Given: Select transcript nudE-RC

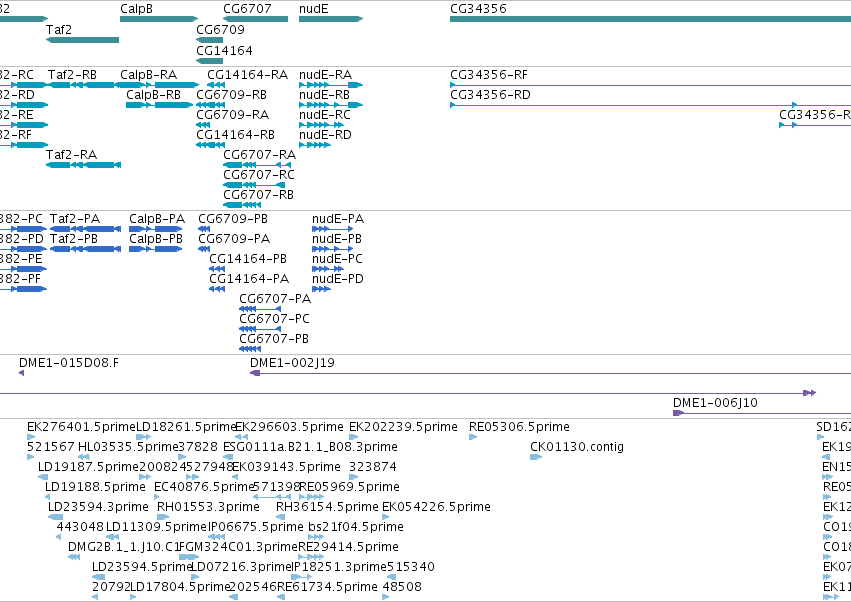Looking at the screenshot, I should tap(325, 115).
